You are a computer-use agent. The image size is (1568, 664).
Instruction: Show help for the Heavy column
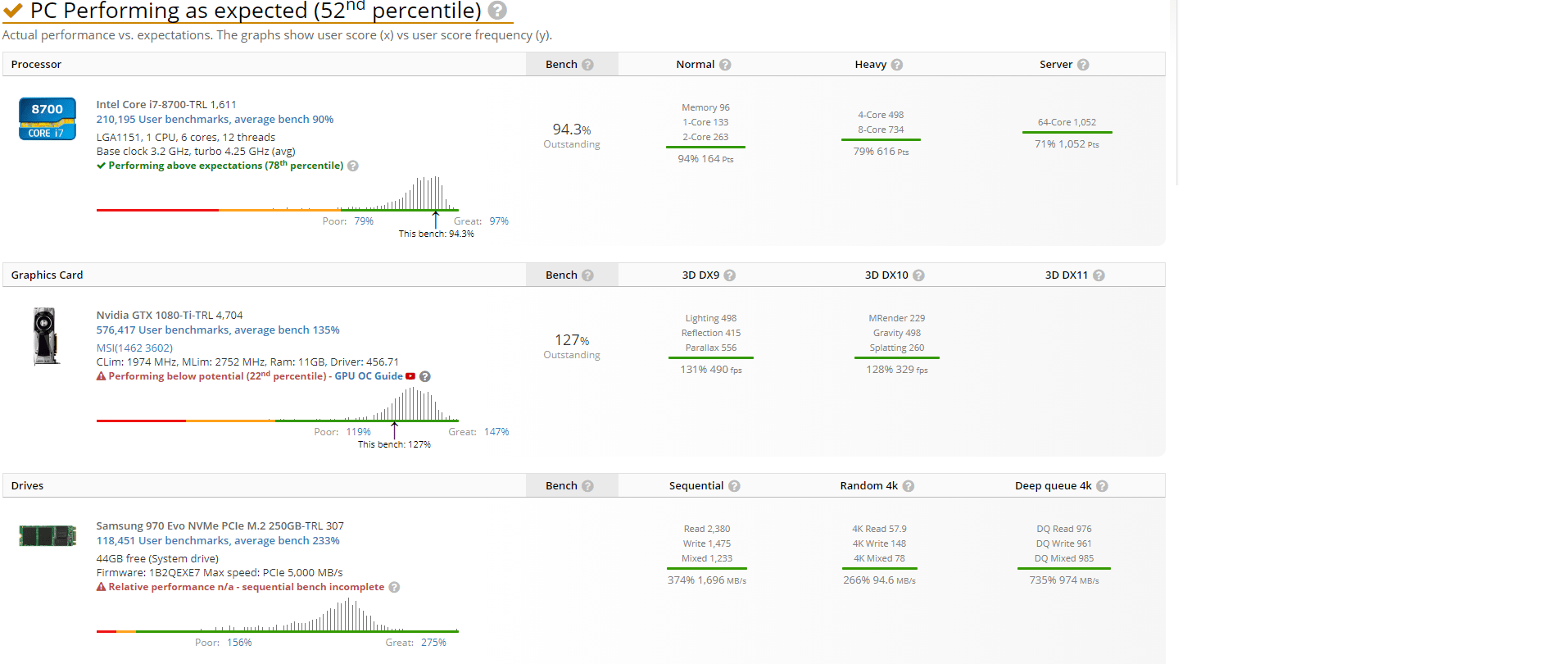pyautogui.click(x=897, y=65)
